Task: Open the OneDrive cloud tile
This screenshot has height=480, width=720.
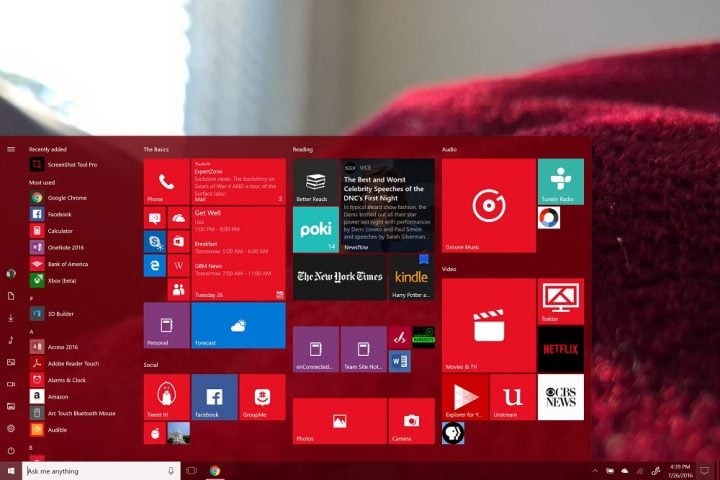Action: (179, 218)
